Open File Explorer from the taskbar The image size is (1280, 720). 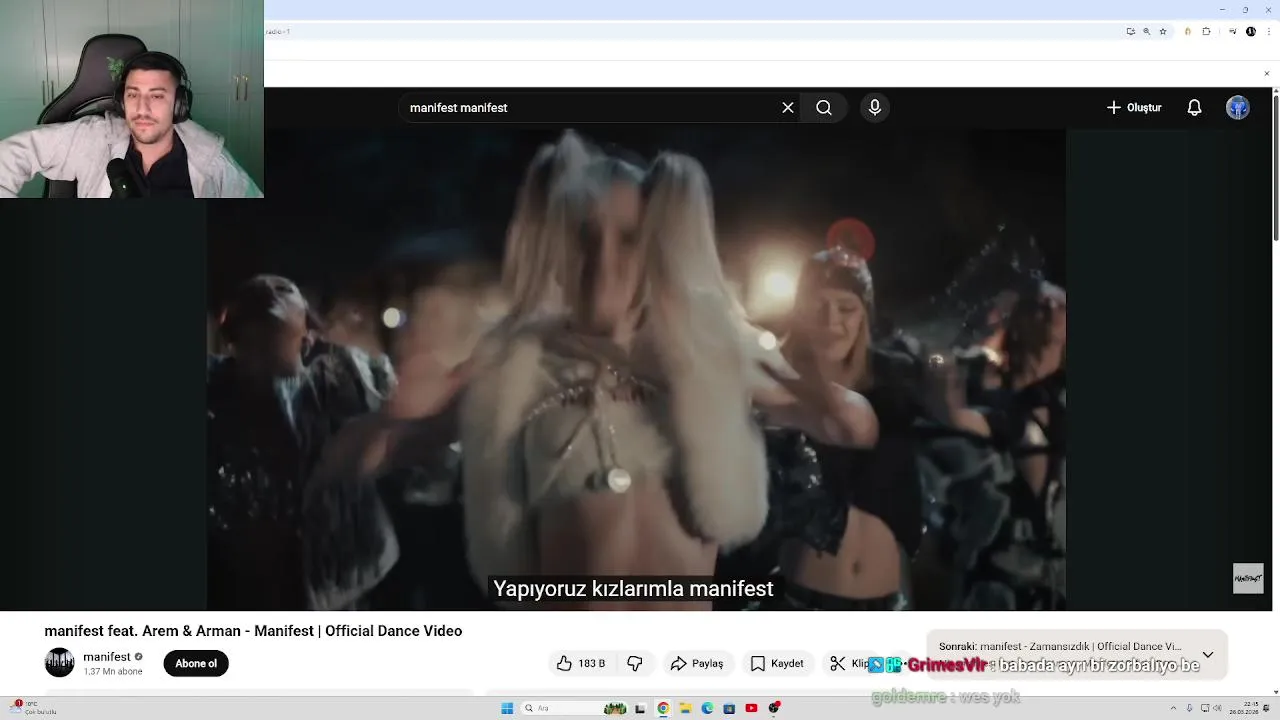(686, 708)
